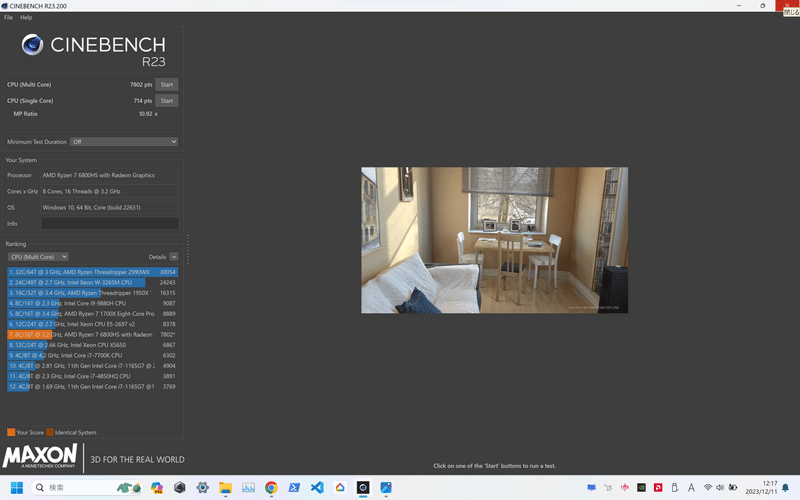Click the battery status tray icon
The width and height of the screenshot is (800, 500).
click(x=733, y=488)
